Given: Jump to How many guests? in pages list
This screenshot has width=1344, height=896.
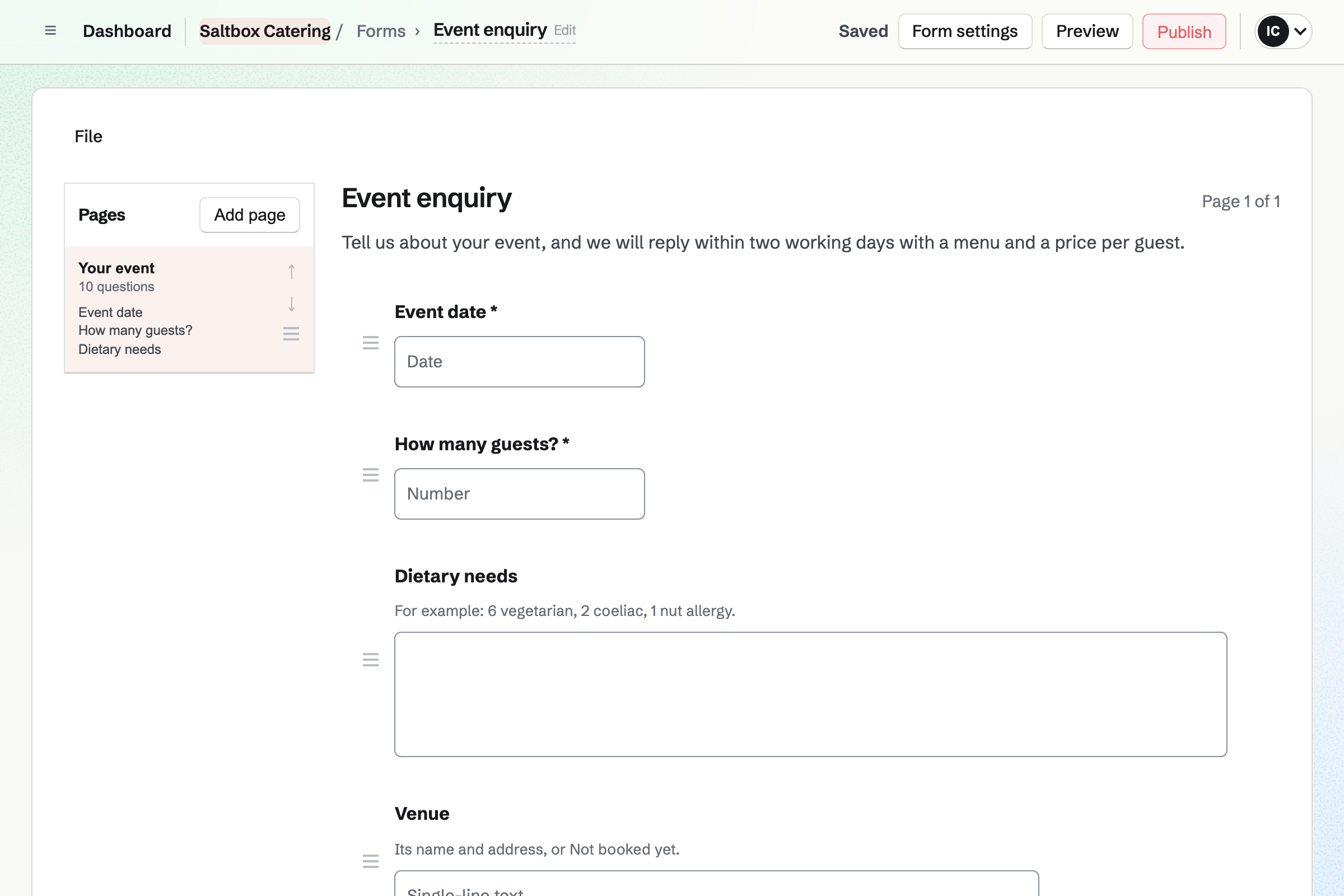Looking at the screenshot, I should coord(136,330).
